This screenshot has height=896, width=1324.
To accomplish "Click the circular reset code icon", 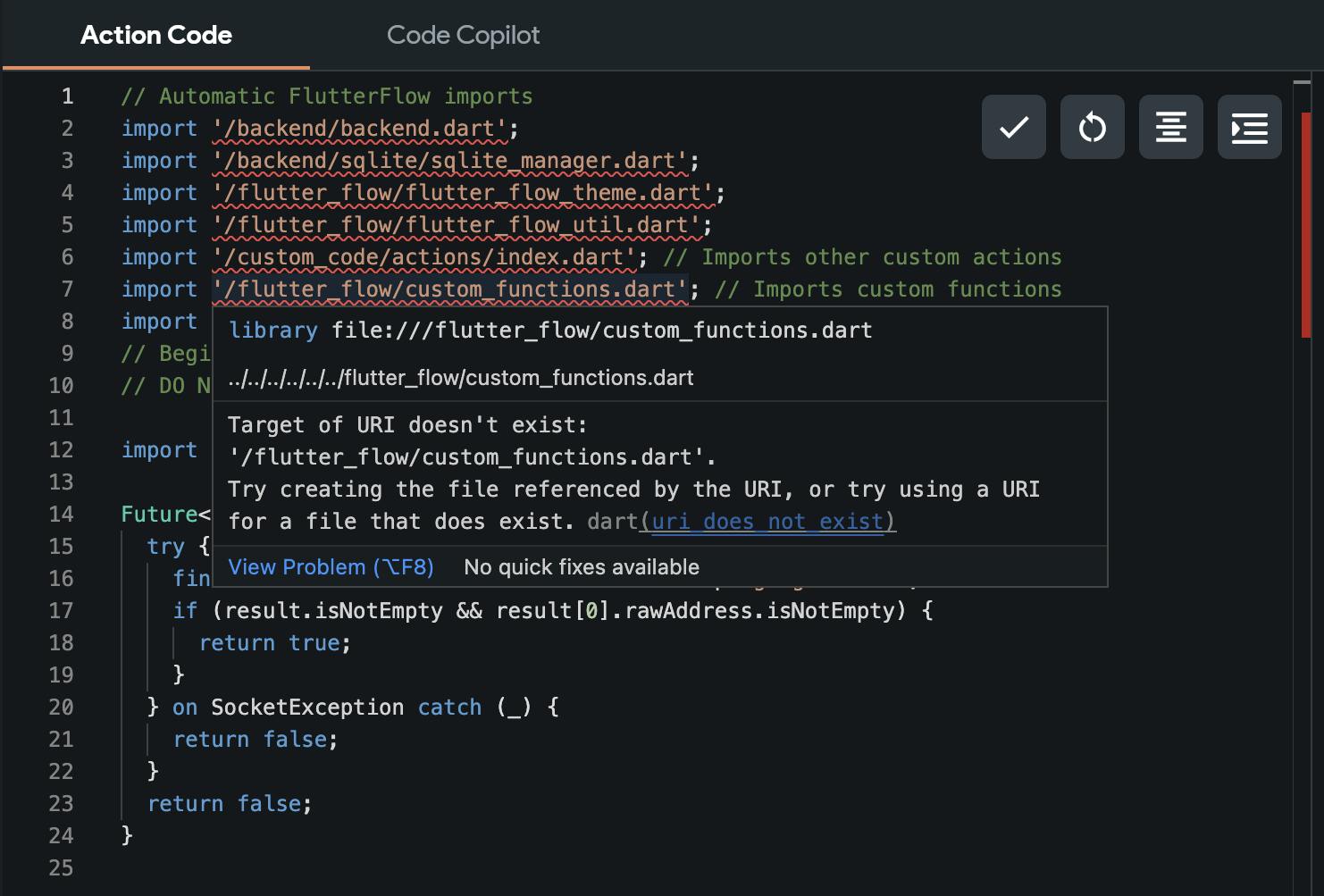I will coord(1092,128).
